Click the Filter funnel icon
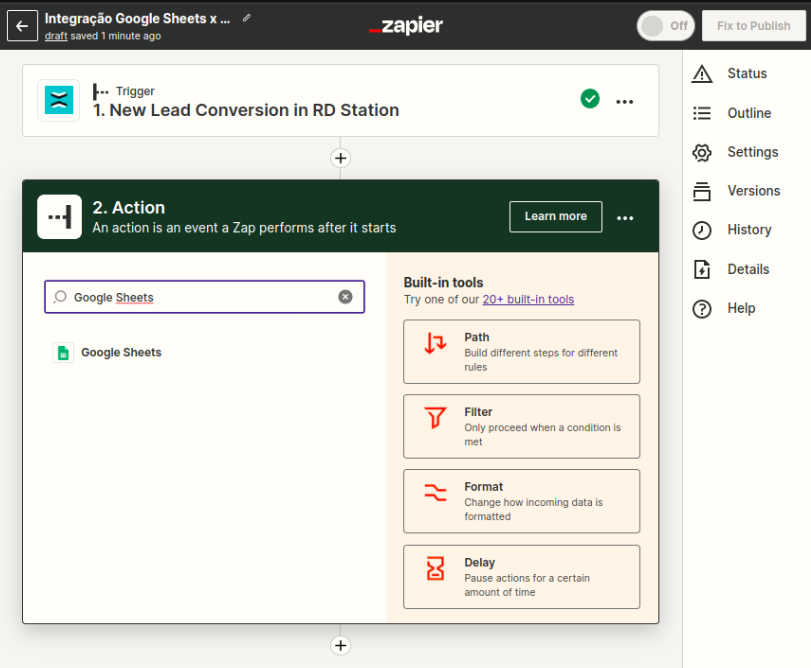 coord(435,418)
